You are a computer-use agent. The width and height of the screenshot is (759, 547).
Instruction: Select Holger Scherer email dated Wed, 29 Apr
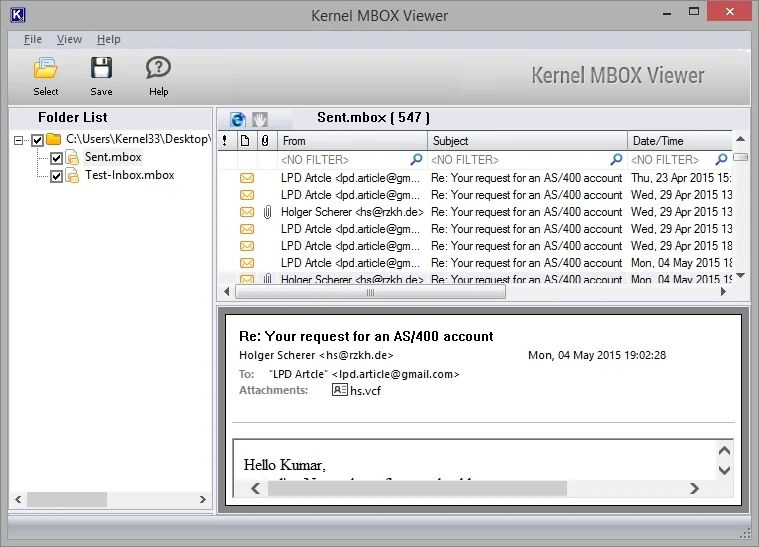[x=475, y=212]
